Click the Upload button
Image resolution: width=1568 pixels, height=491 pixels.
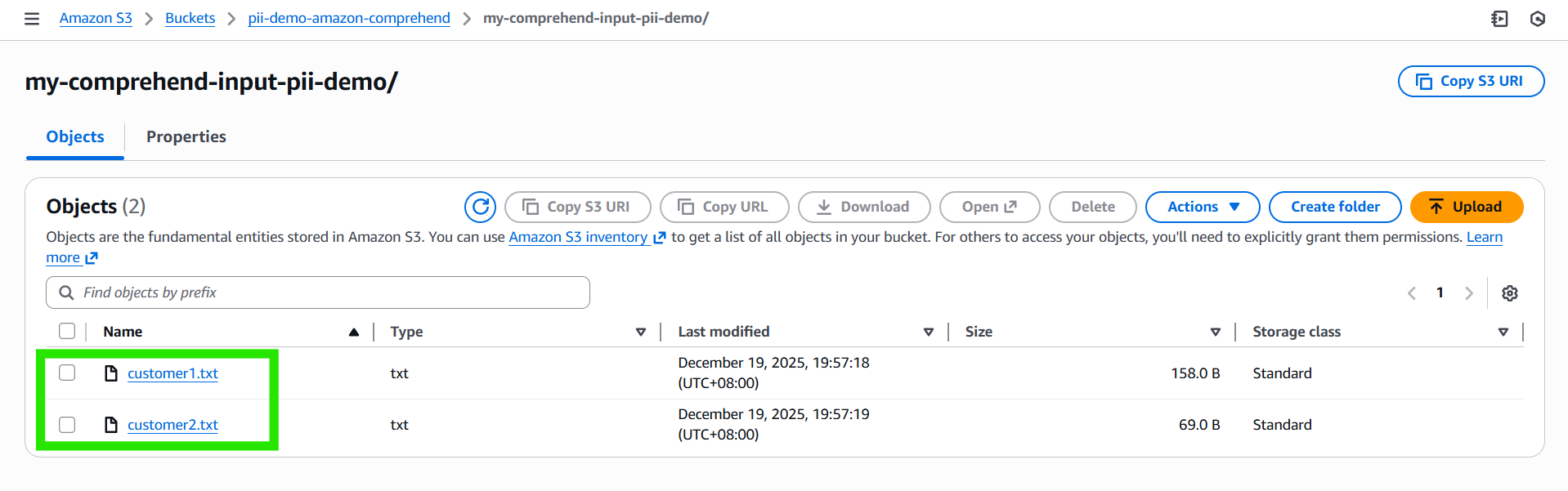pos(1466,207)
